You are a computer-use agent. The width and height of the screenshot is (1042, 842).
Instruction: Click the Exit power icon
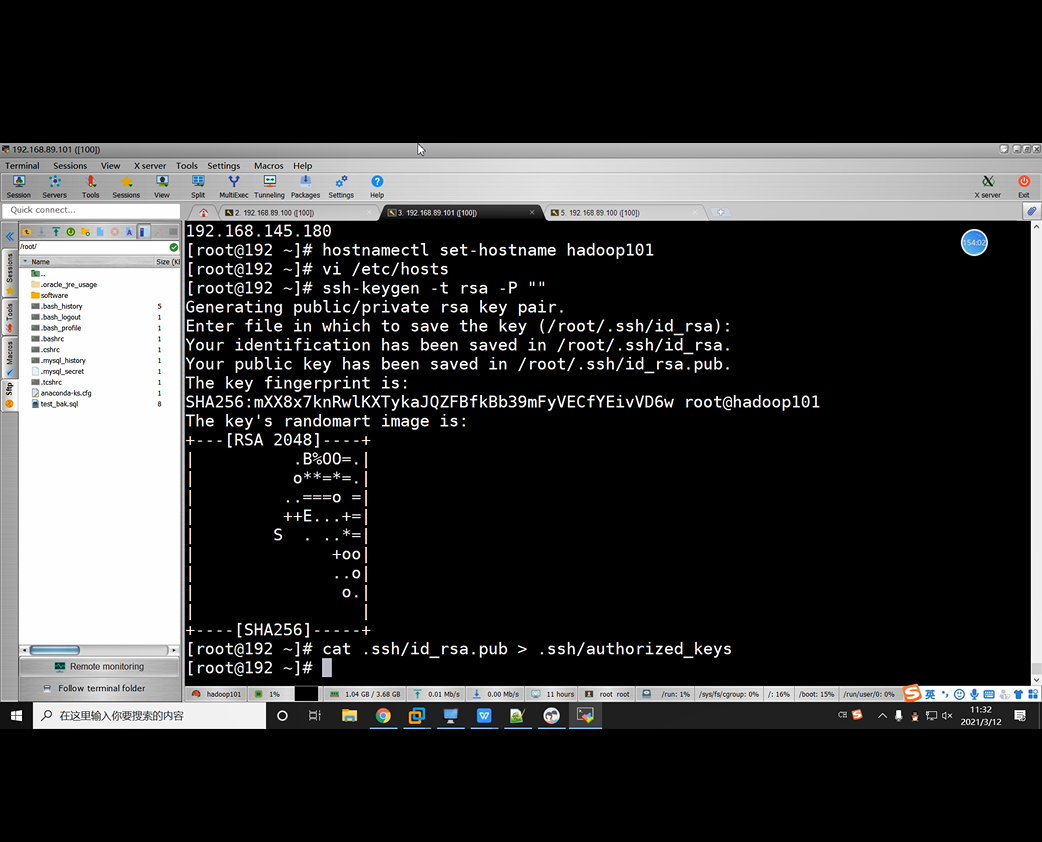click(1023, 187)
